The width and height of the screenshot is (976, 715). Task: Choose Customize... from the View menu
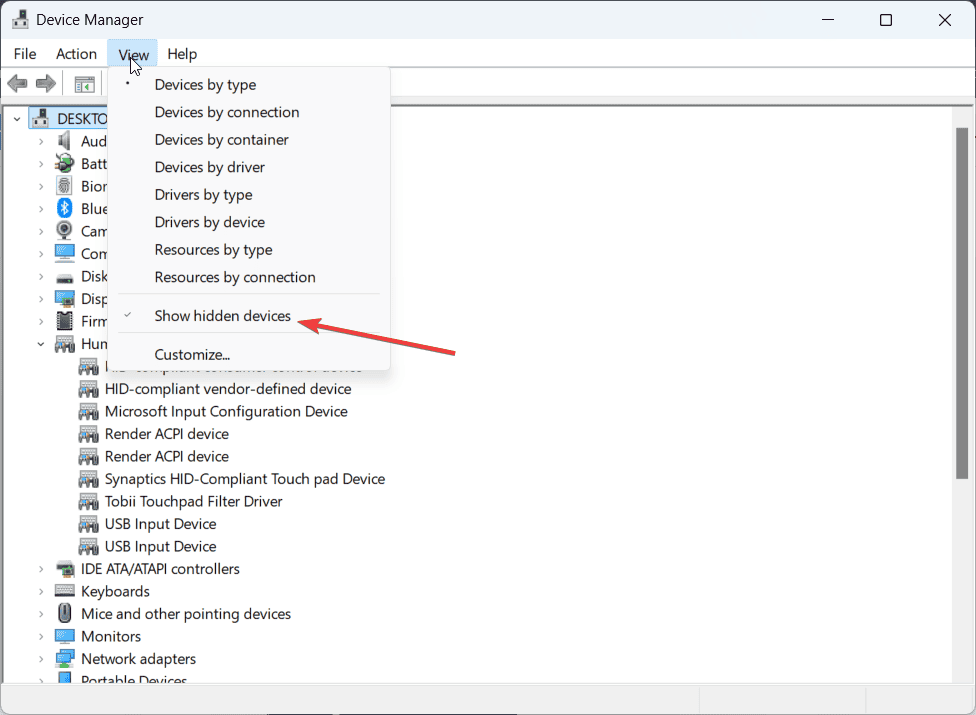point(192,354)
